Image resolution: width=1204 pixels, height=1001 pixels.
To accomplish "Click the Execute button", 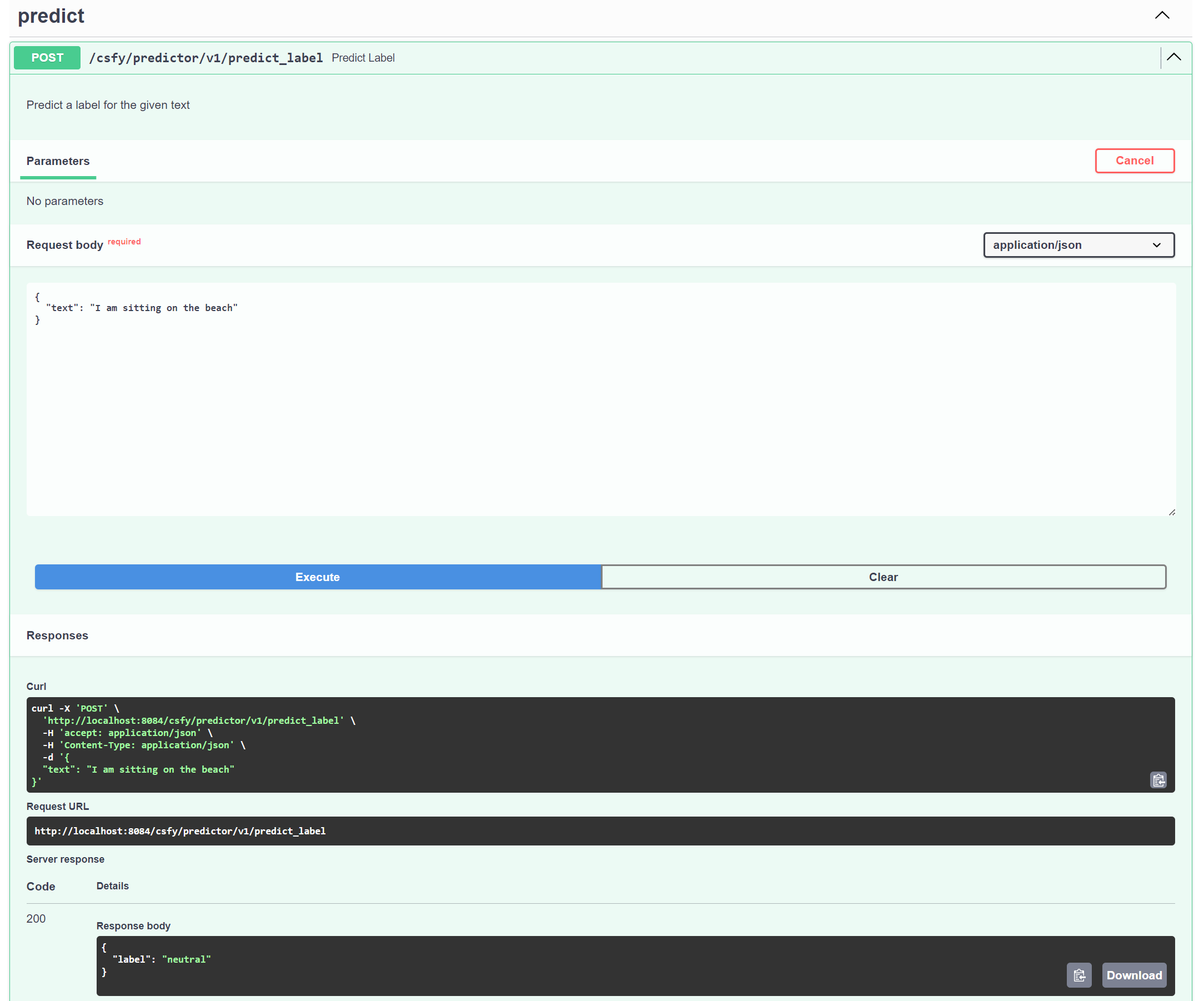I will [318, 577].
